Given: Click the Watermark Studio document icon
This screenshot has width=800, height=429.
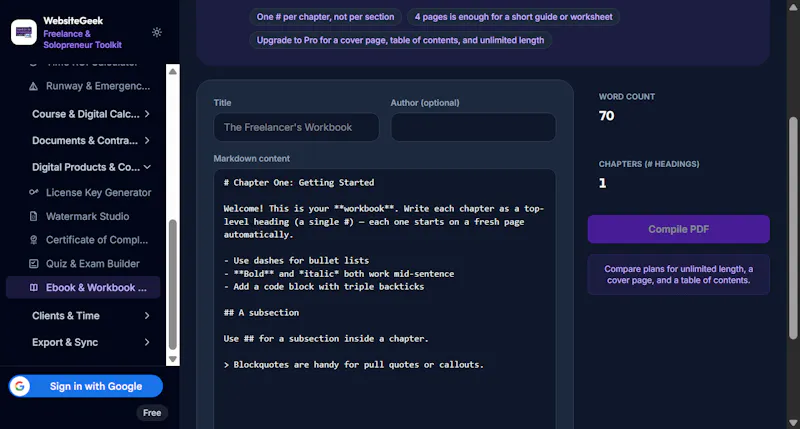Looking at the screenshot, I should [34, 216].
